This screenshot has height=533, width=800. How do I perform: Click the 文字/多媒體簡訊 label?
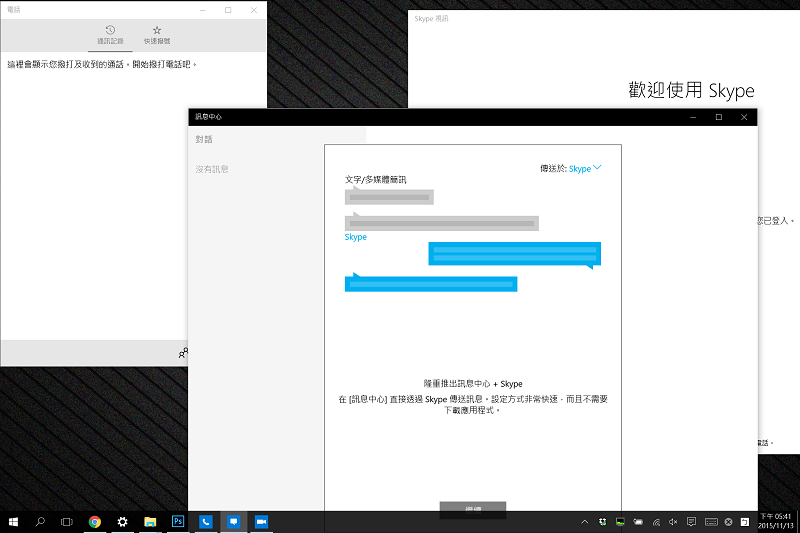(376, 180)
